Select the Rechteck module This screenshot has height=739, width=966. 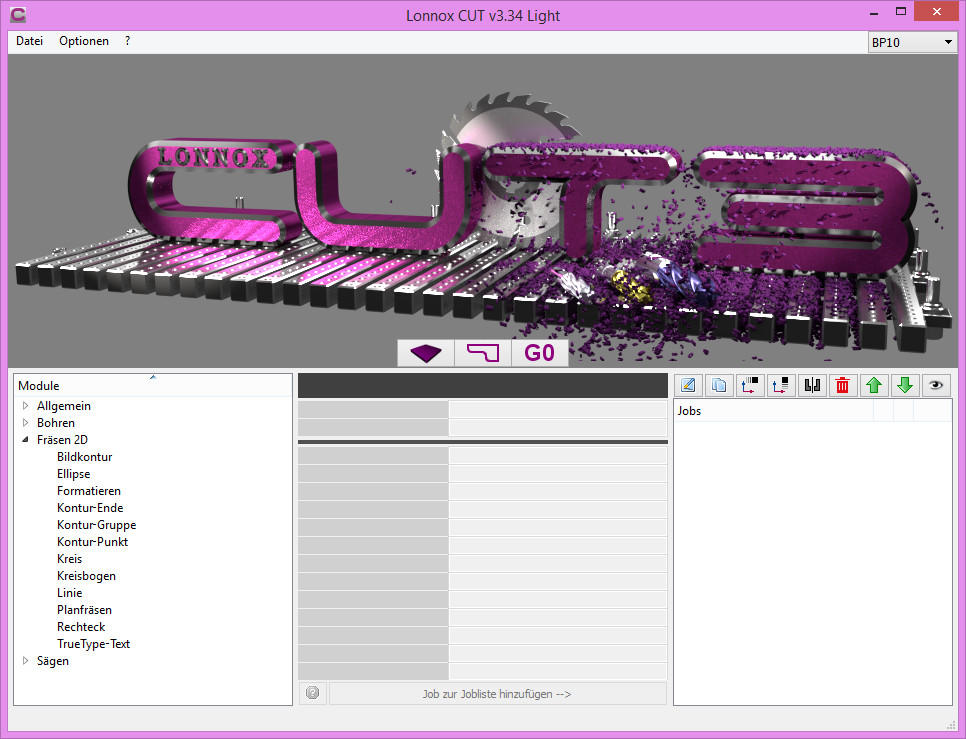click(81, 626)
